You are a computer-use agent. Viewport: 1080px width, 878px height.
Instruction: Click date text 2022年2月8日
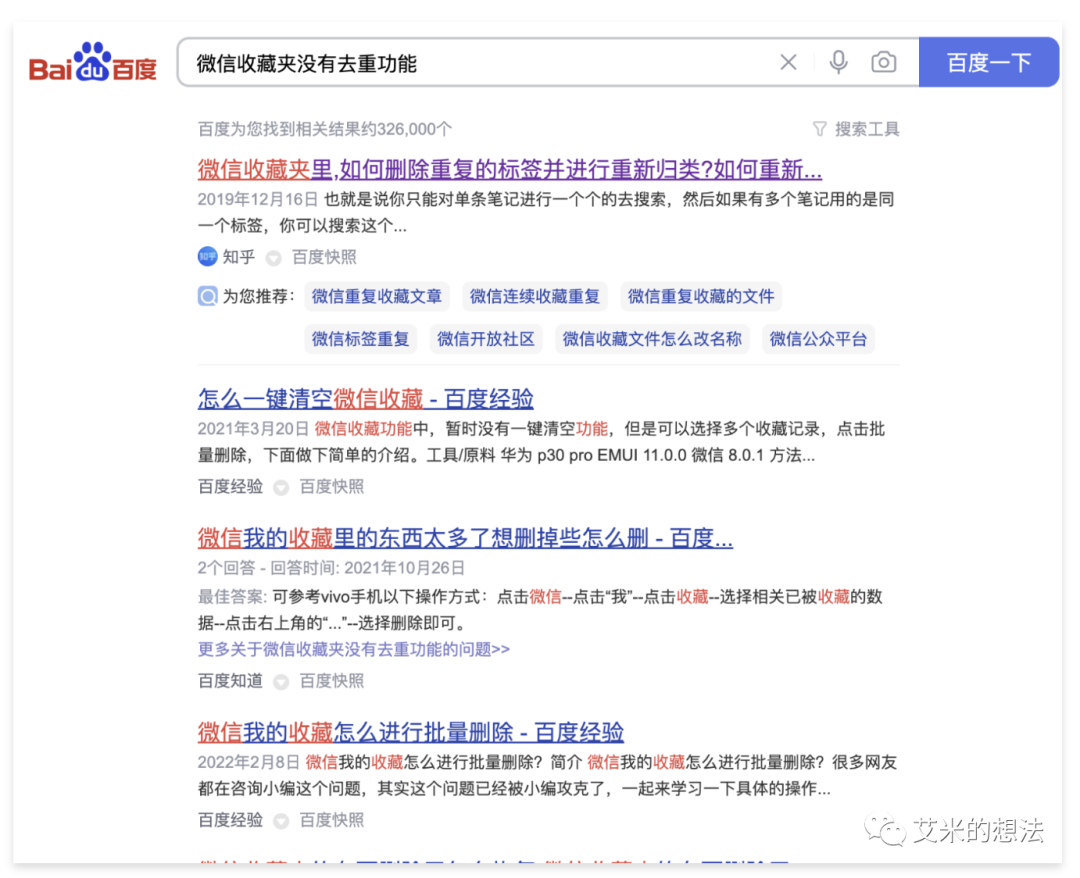point(249,762)
